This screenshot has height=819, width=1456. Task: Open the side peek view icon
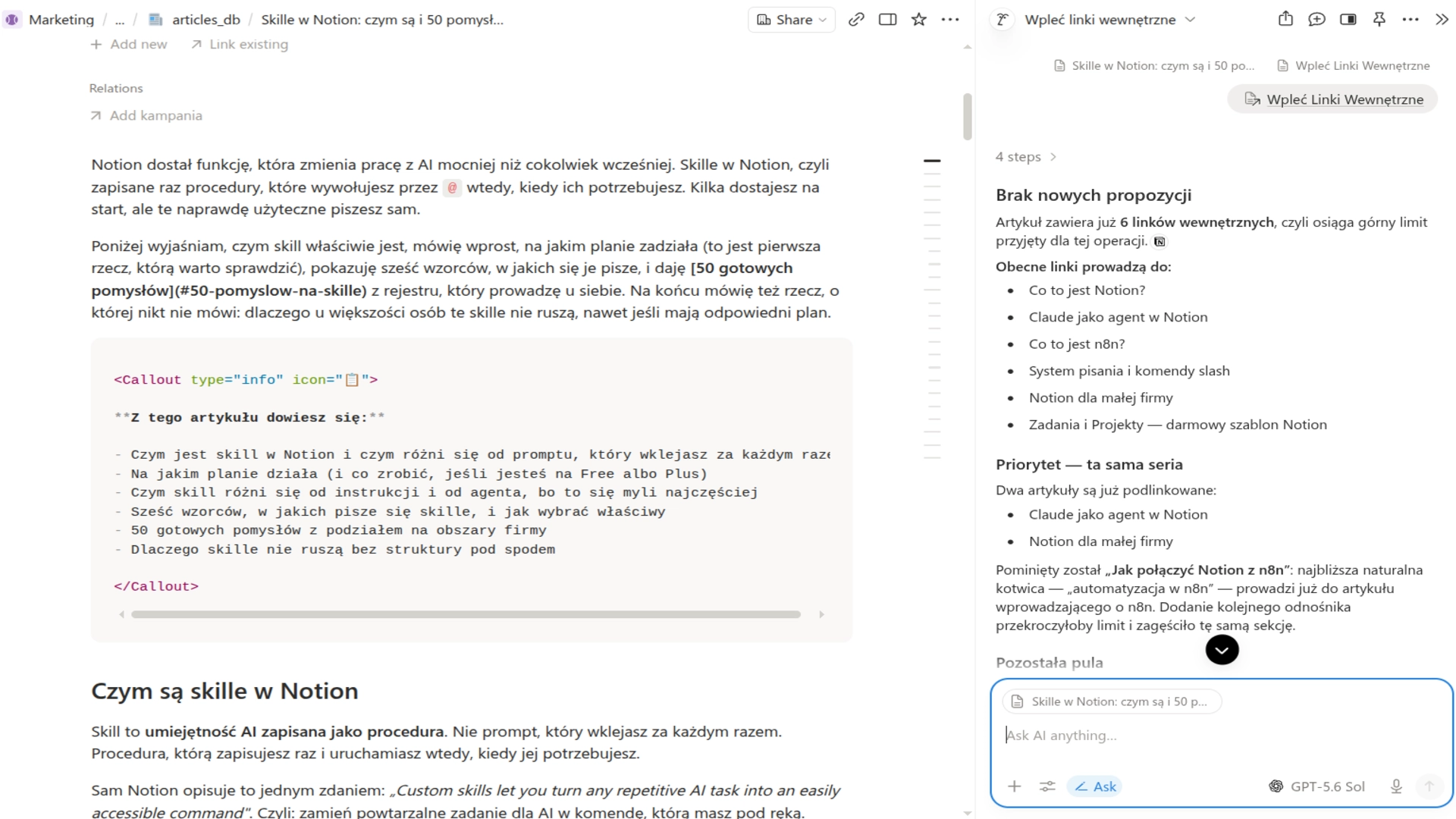[x=887, y=20]
